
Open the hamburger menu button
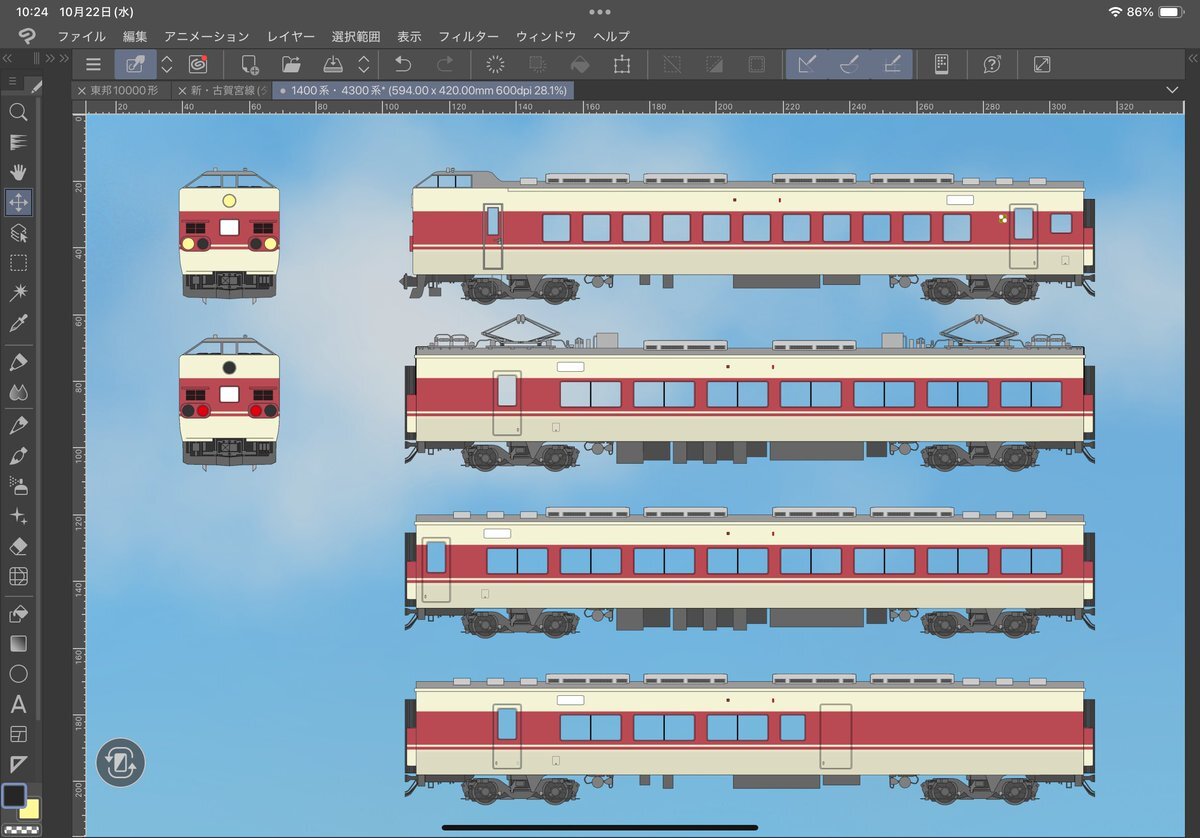click(93, 65)
